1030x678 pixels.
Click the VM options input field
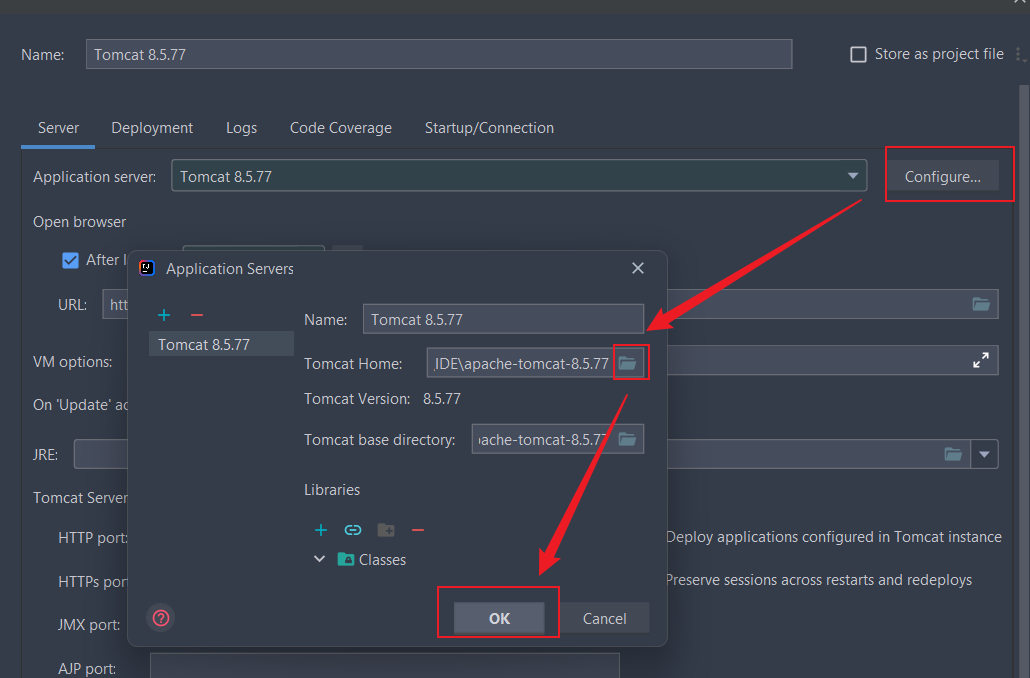833,360
